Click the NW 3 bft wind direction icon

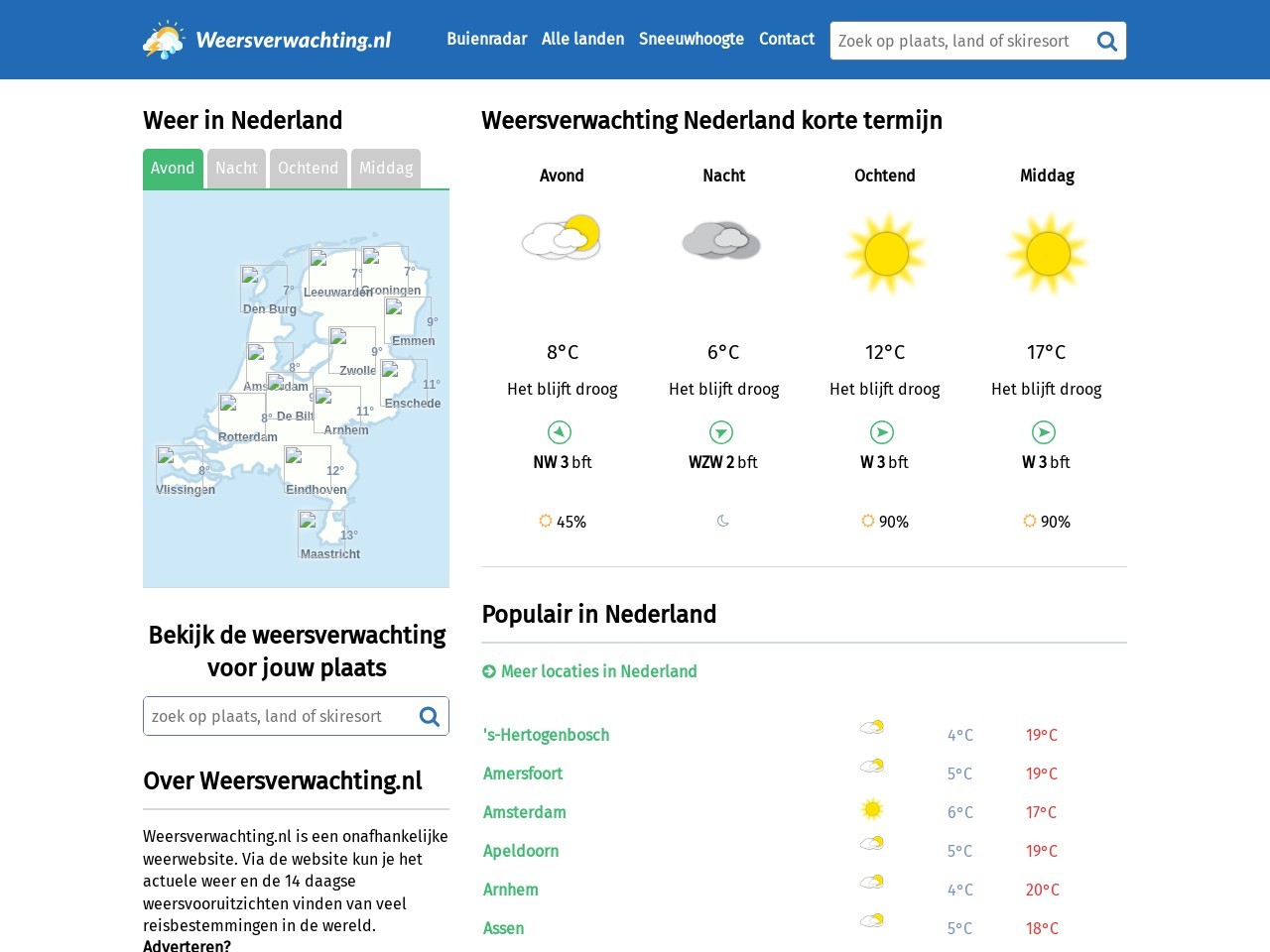coord(560,432)
